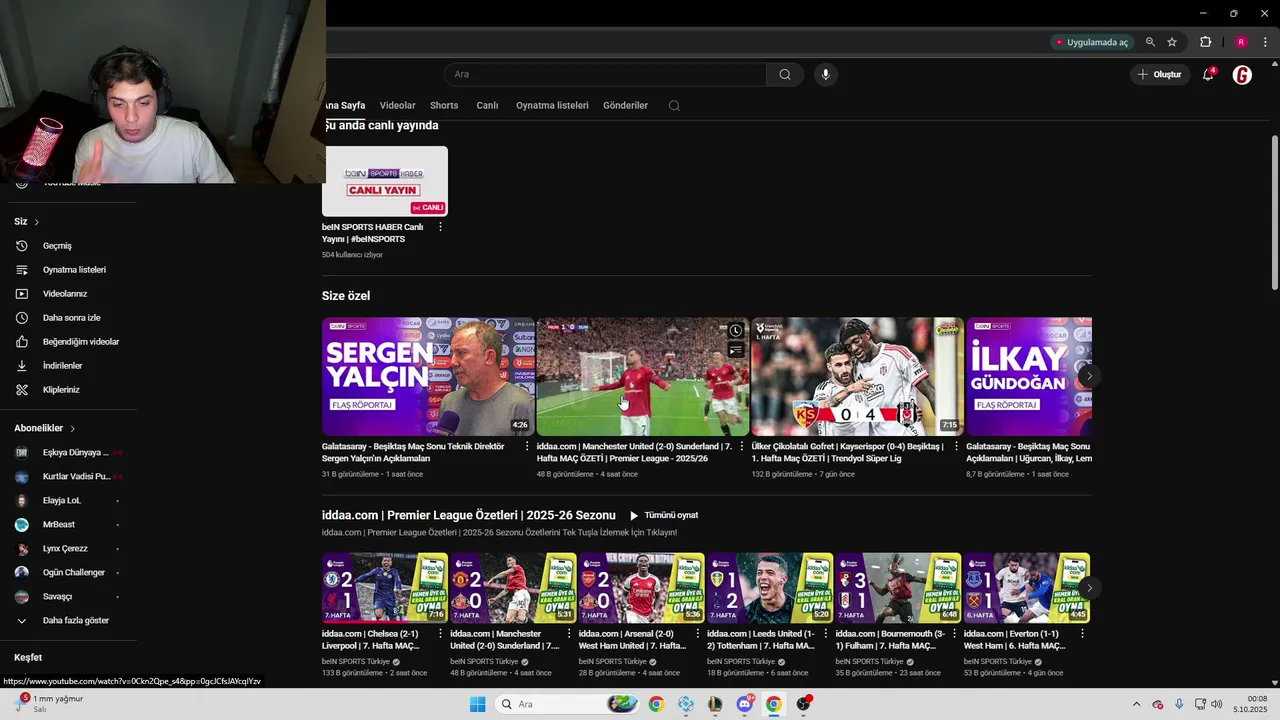Screen dimensions: 1280x720
Task: Open iddaa.com Premier League Özetleri playlist title
Action: coord(469,515)
